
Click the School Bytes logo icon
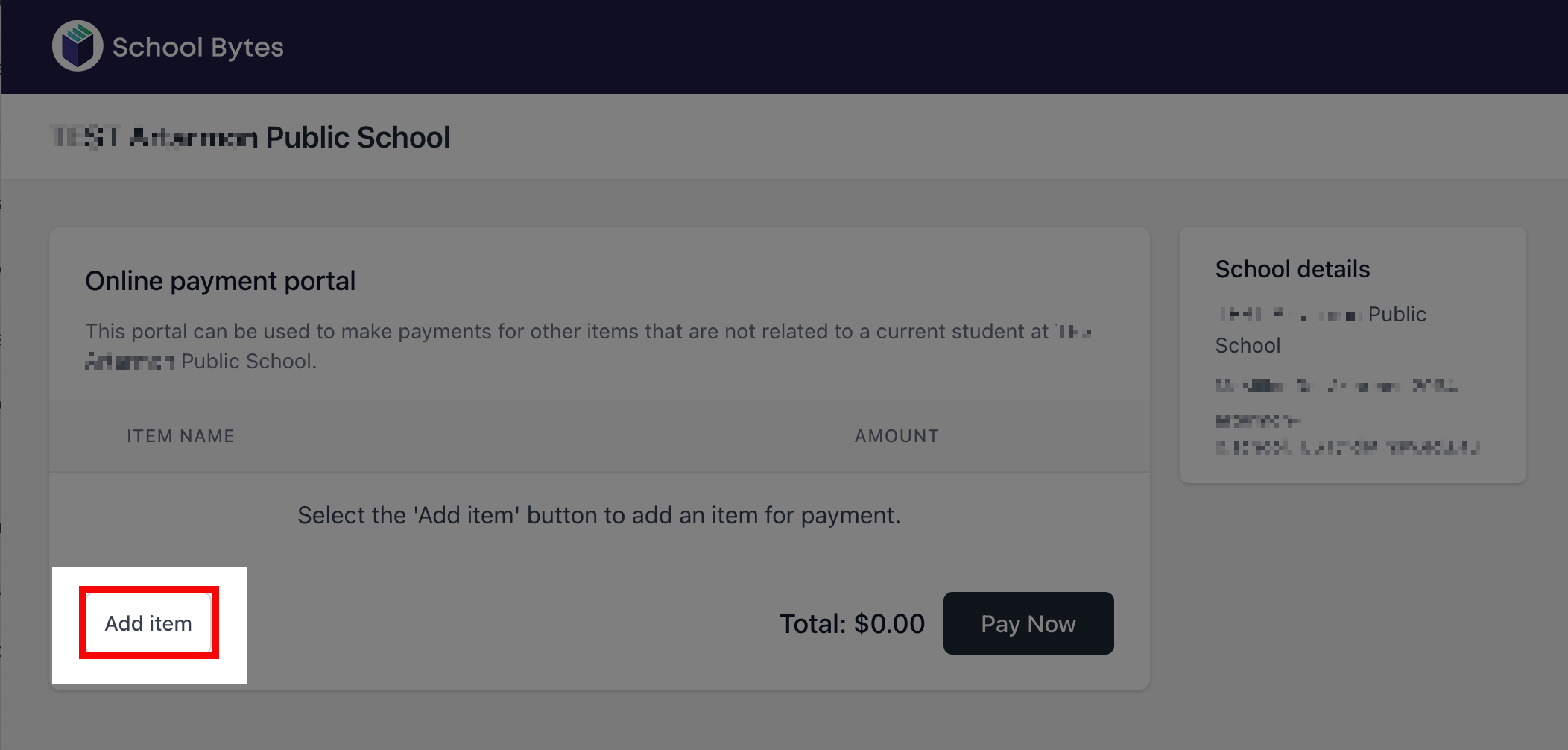coord(78,46)
